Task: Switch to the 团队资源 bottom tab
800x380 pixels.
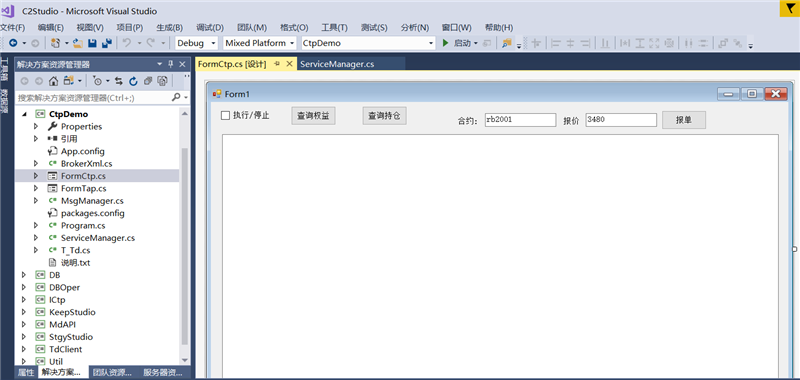Action: (x=113, y=372)
